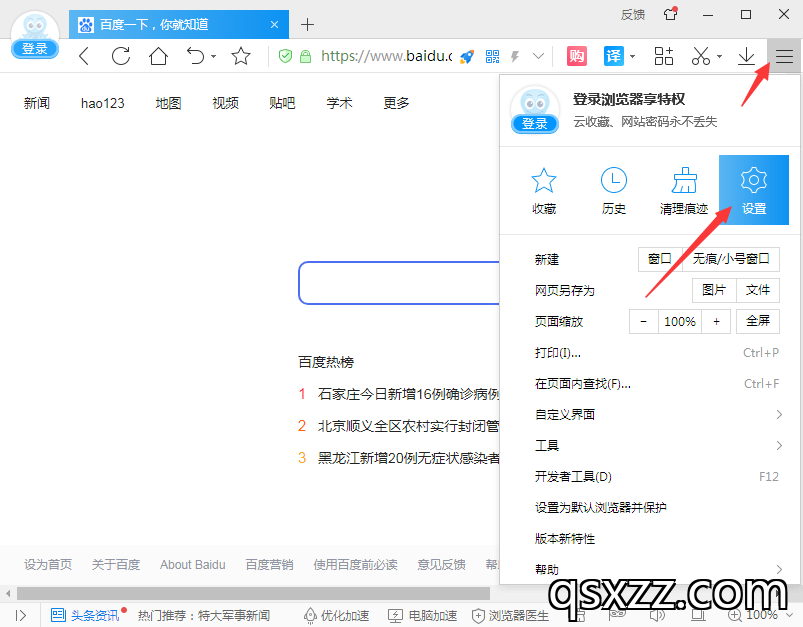Expand 帮助 submenu
Viewport: 803px width, 627px height.
[x=657, y=570]
